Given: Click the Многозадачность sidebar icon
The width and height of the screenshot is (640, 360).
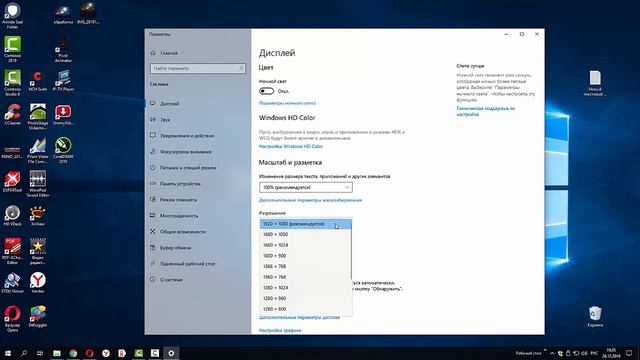Looking at the screenshot, I should pyautogui.click(x=153, y=216).
